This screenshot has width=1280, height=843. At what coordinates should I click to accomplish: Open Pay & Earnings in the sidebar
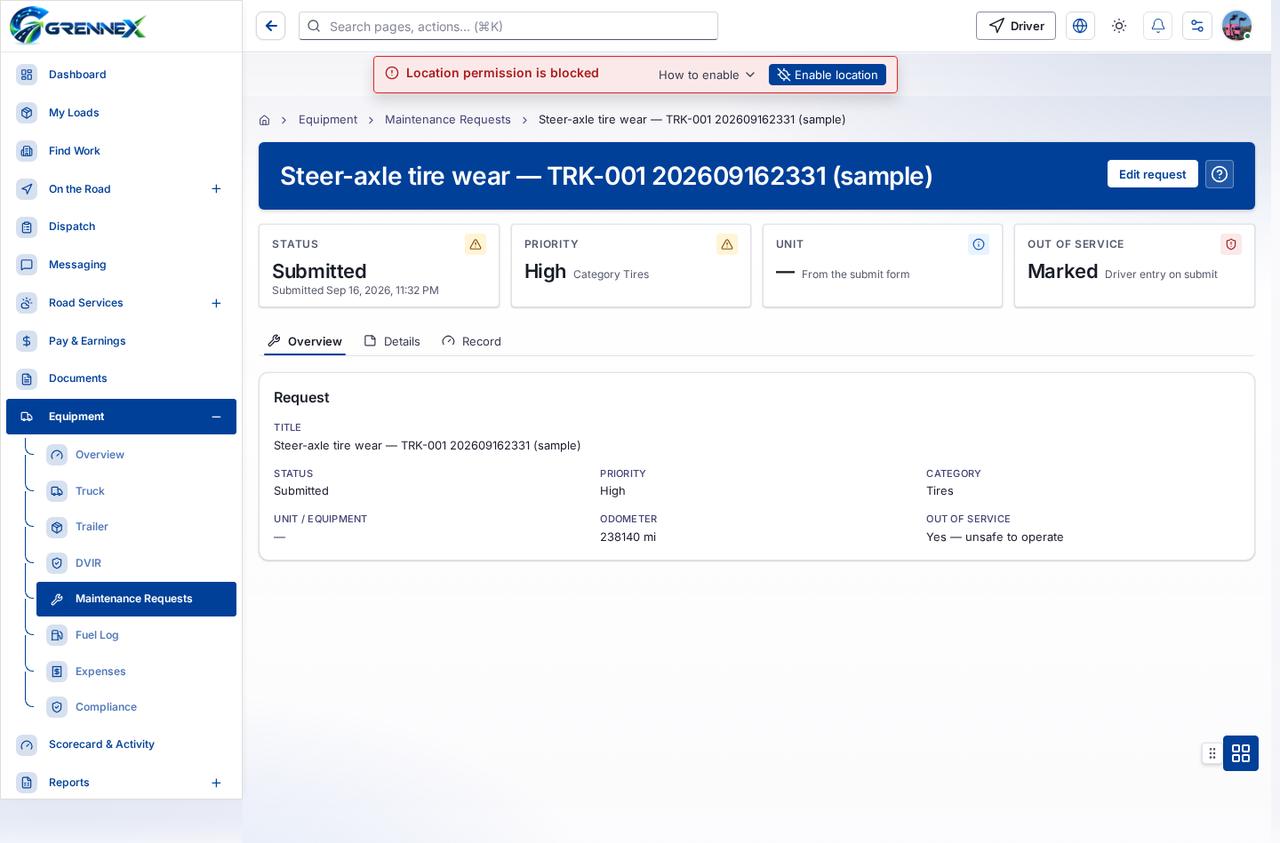point(121,341)
